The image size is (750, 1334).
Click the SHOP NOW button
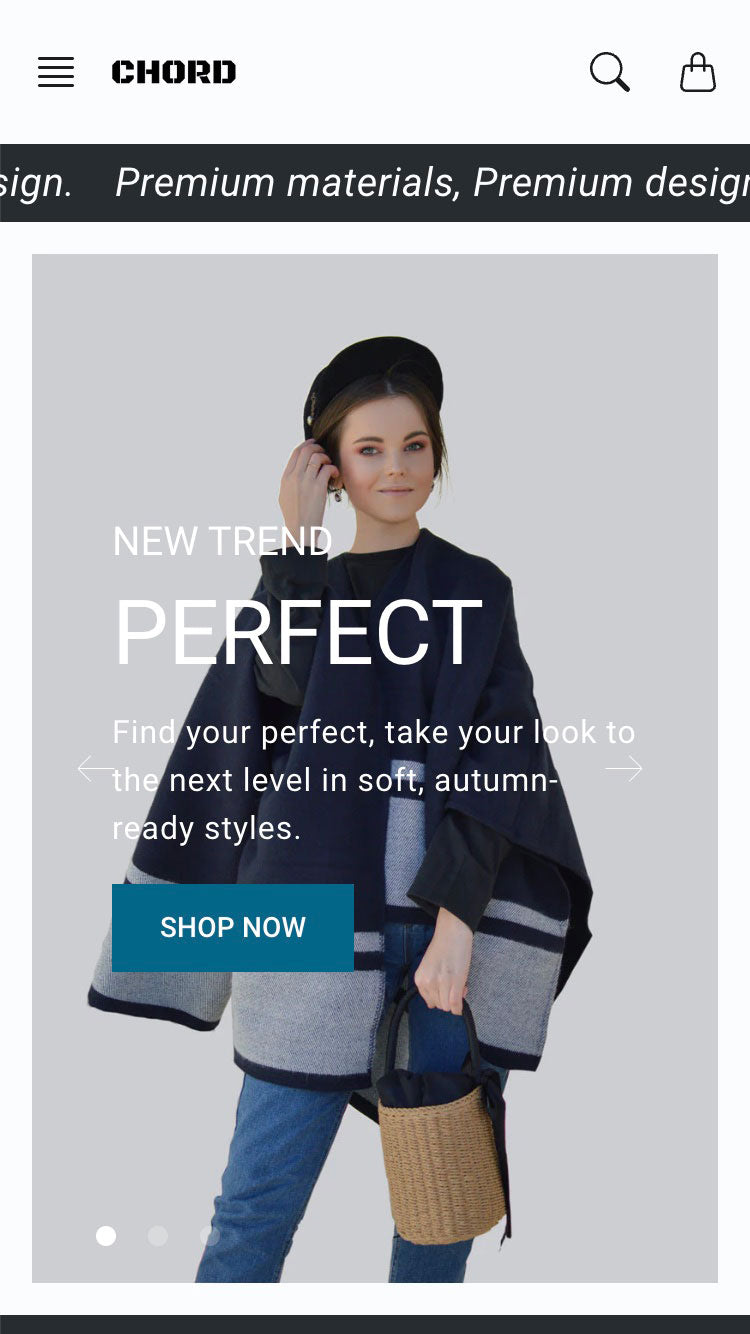(233, 927)
